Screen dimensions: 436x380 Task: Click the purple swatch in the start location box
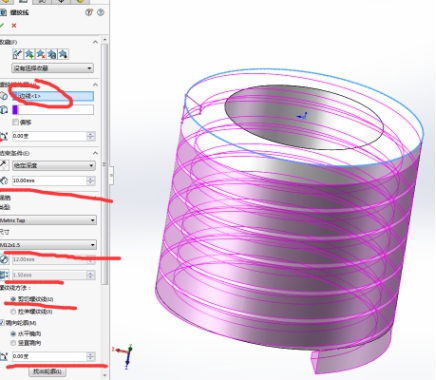pyautogui.click(x=15, y=110)
